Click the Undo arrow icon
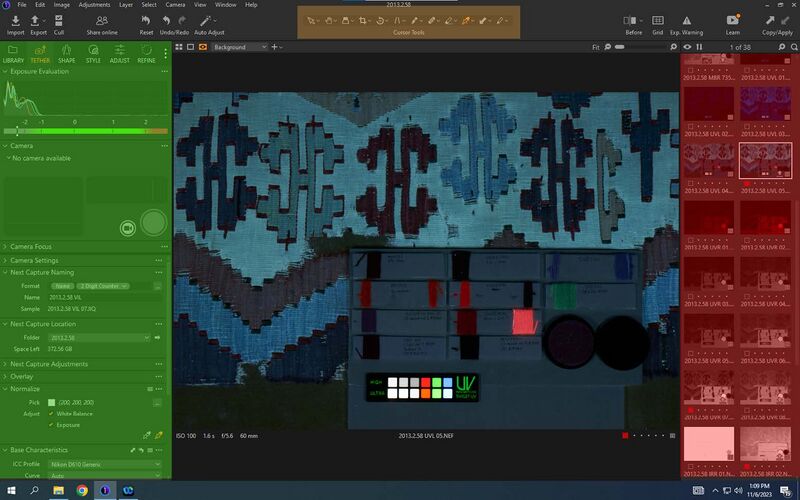The width and height of the screenshot is (800, 500). tap(166, 20)
